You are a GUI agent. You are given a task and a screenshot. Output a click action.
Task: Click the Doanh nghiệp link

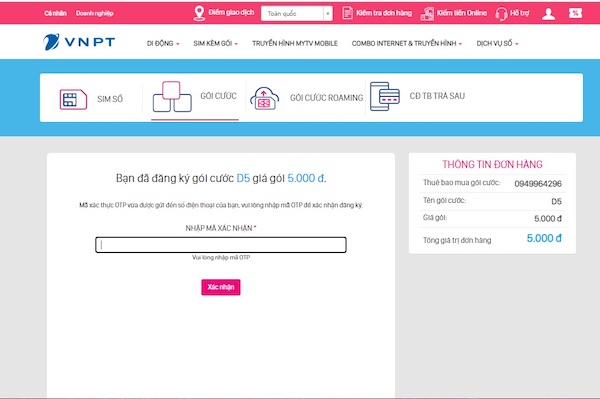point(95,13)
